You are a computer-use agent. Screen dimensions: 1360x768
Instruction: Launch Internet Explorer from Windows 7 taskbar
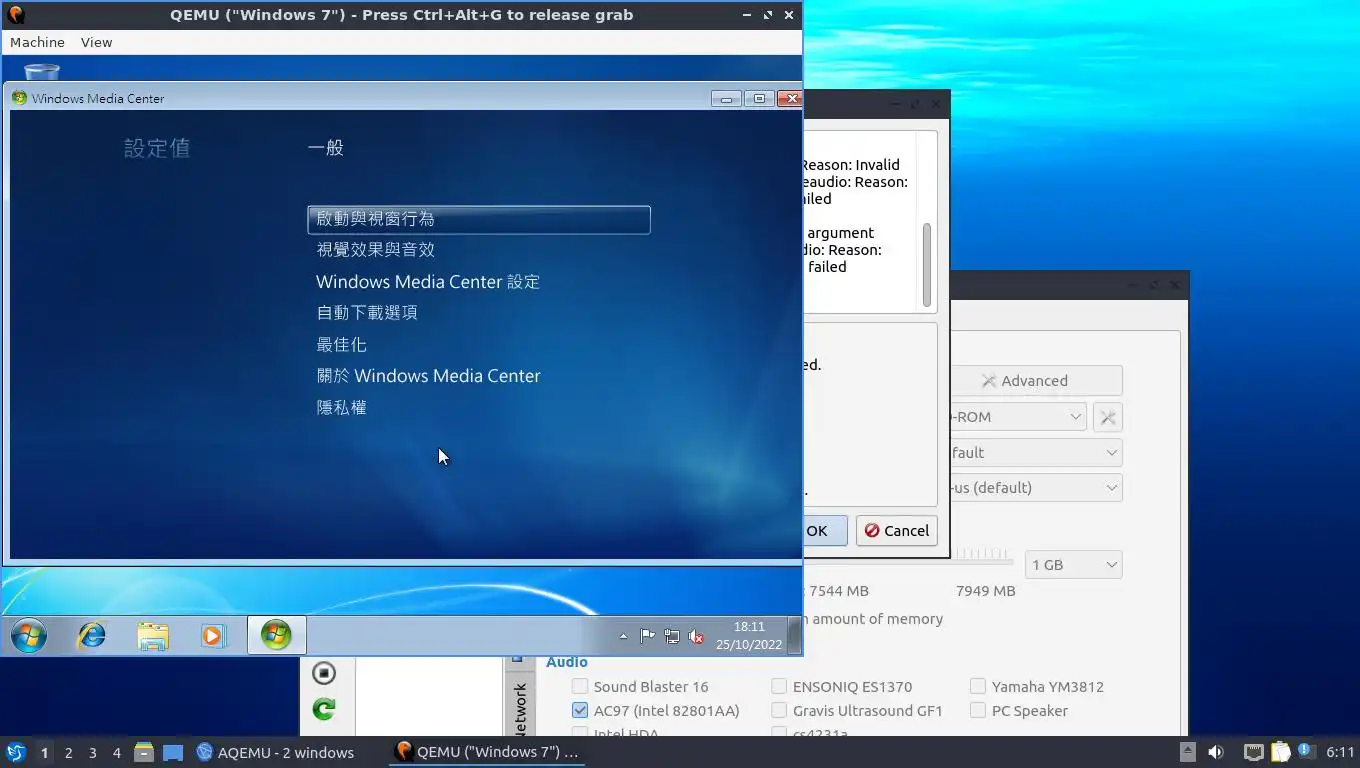pyautogui.click(x=92, y=635)
